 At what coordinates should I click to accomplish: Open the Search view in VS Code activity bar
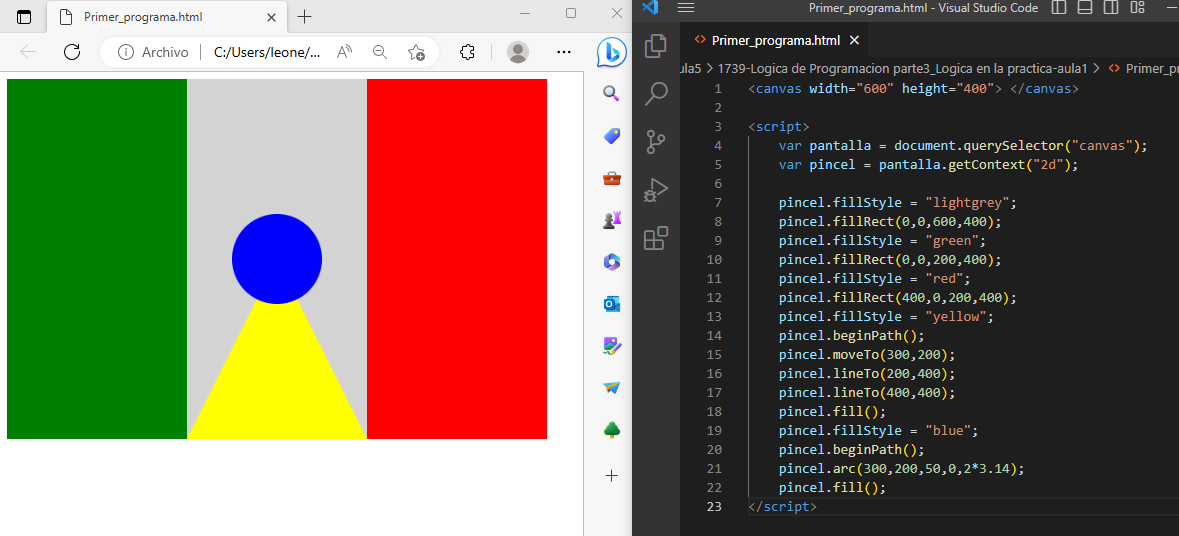click(656, 93)
